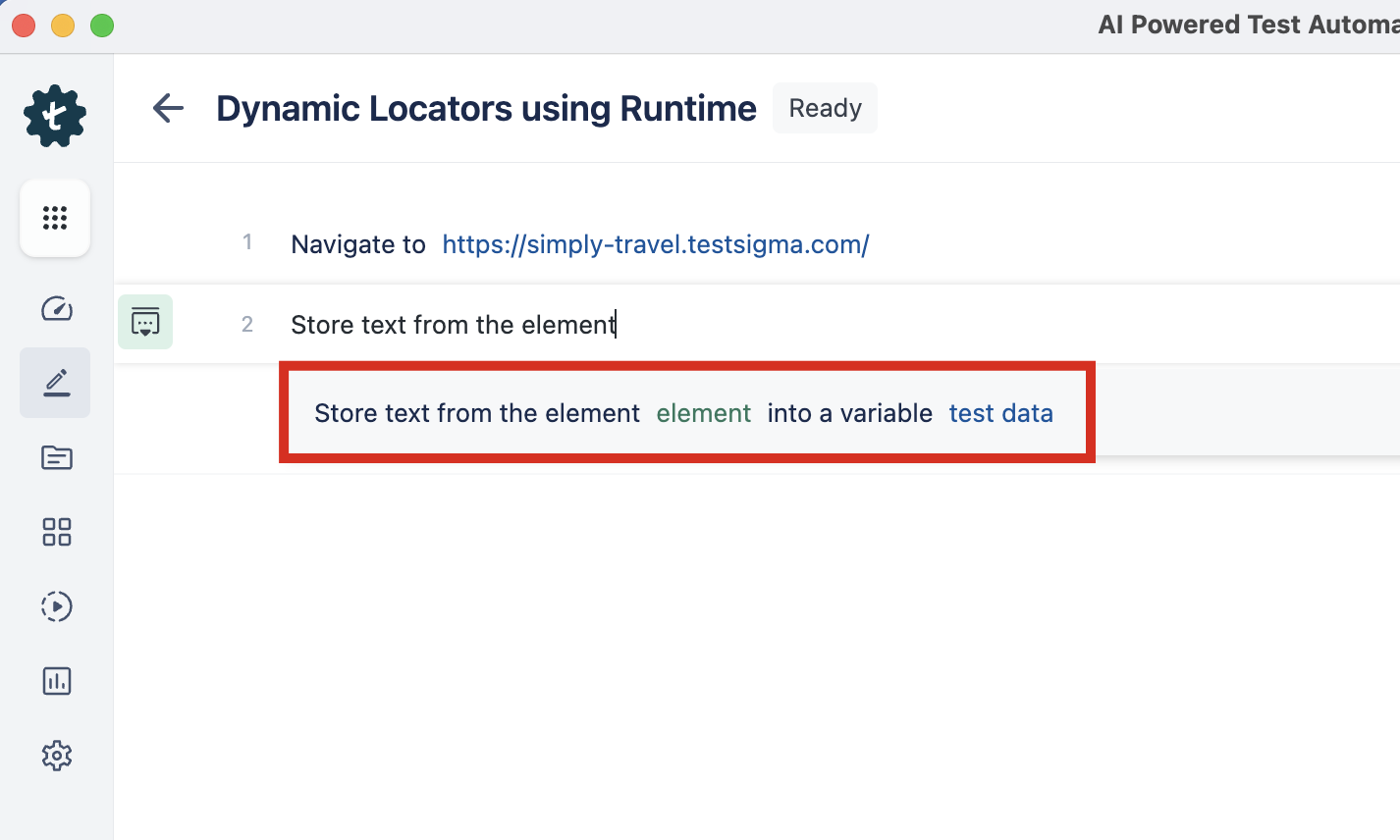Select the Test Development pencil icon
The width and height of the screenshot is (1400, 840).
pos(54,382)
